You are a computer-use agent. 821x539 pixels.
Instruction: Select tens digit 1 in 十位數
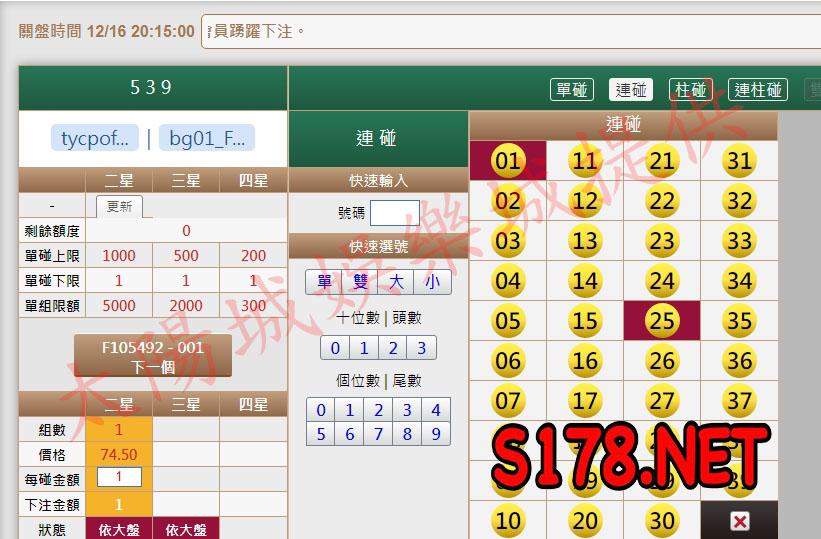tap(364, 348)
